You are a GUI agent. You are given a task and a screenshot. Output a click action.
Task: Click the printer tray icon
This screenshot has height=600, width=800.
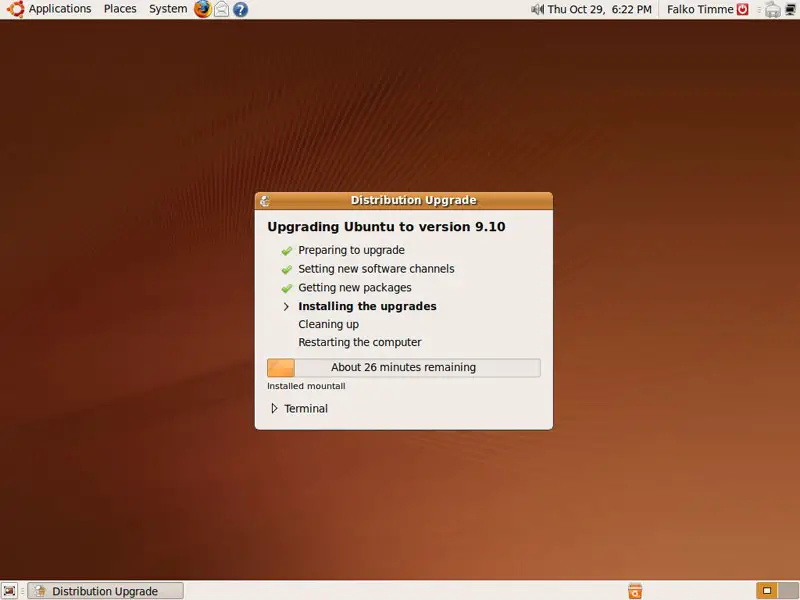[772, 9]
